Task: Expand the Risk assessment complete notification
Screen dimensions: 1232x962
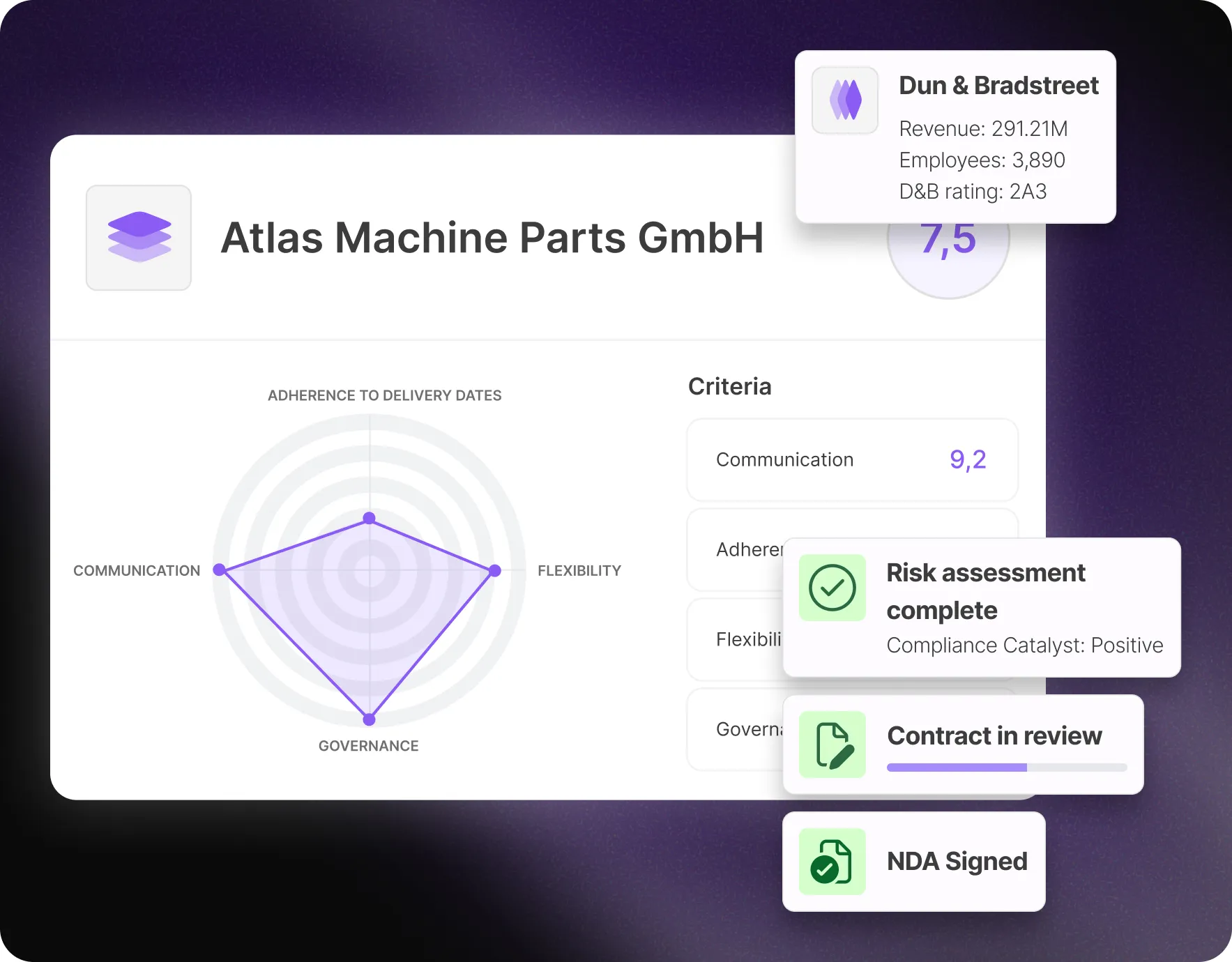Action: point(982,608)
